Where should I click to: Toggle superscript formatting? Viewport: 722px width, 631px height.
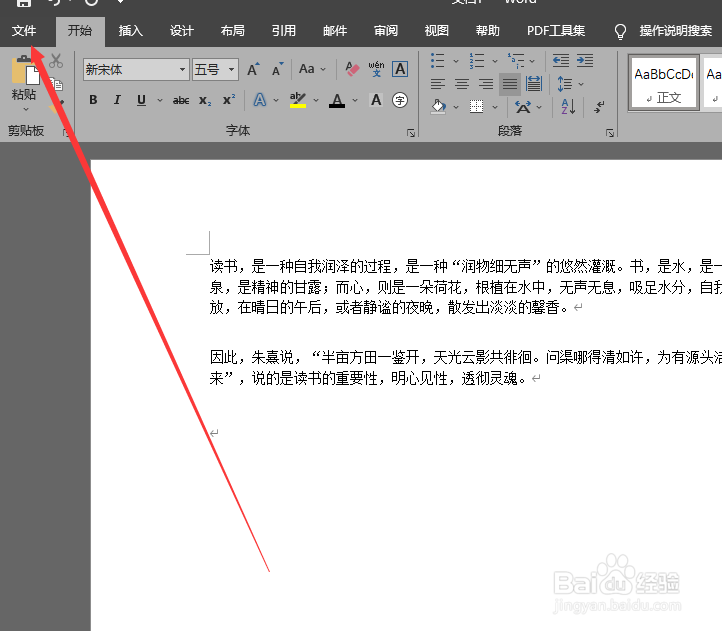pos(229,99)
